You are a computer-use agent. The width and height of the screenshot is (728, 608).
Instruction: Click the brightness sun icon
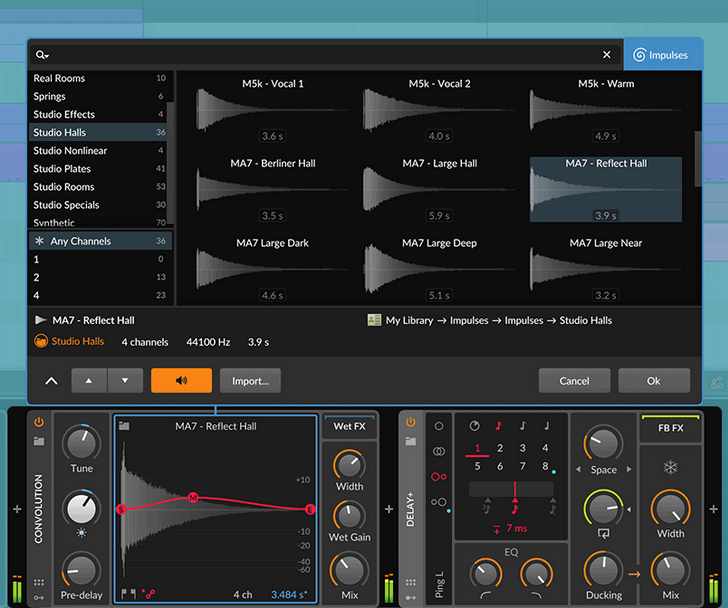point(81,533)
